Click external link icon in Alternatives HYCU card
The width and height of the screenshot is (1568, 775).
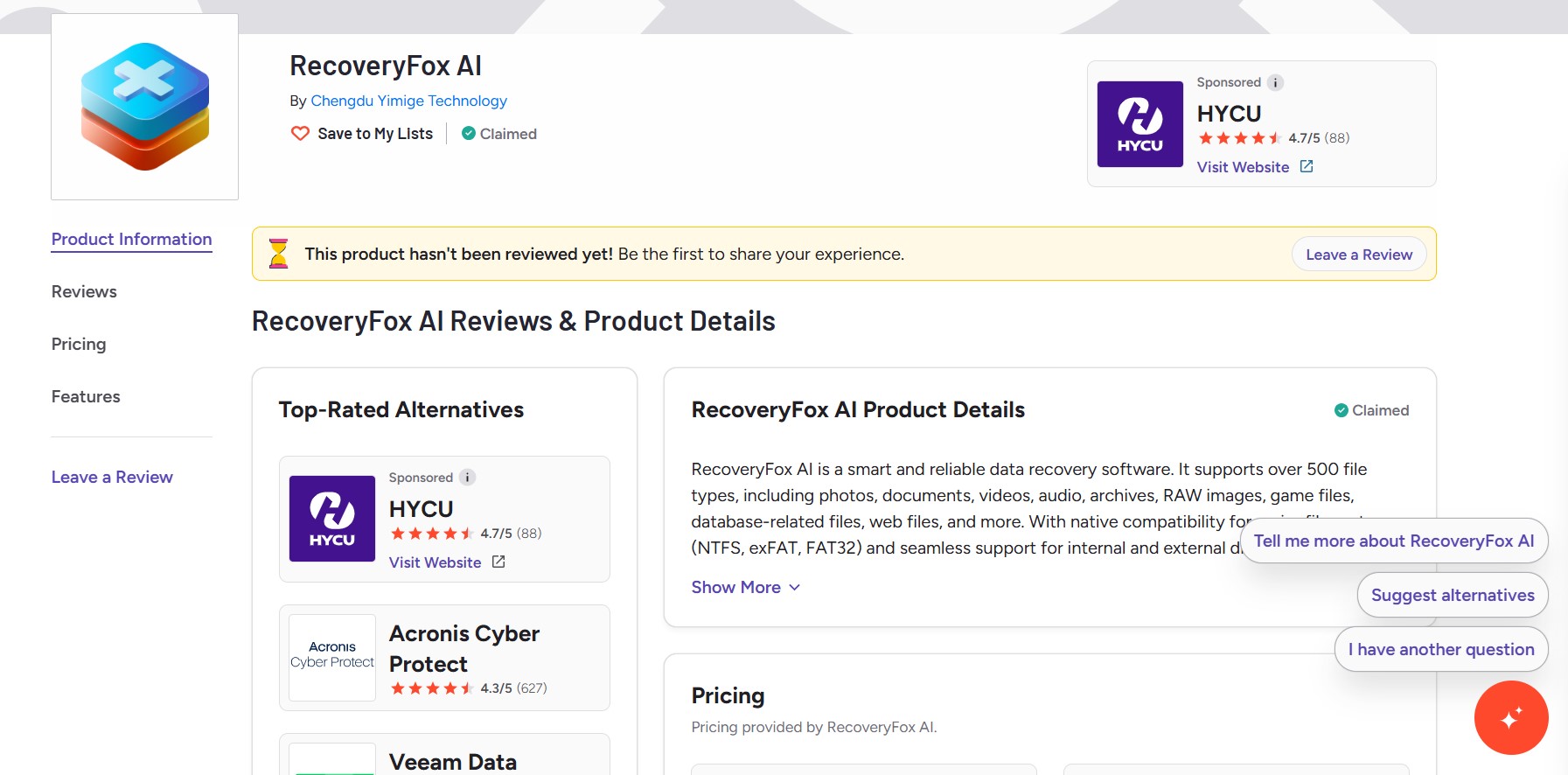click(498, 562)
